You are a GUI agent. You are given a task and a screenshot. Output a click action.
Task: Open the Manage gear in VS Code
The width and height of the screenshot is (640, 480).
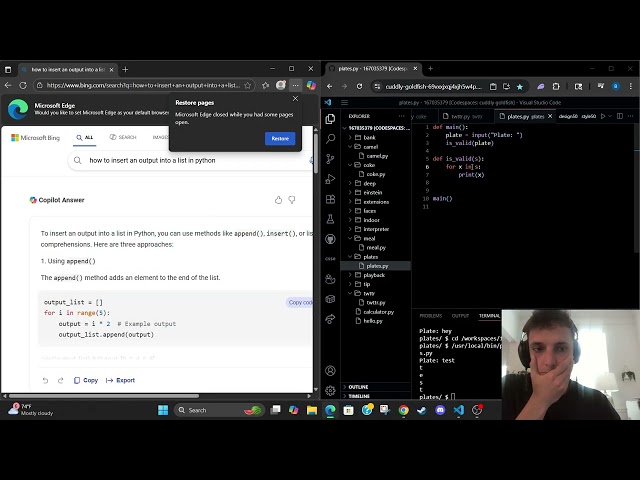click(330, 391)
